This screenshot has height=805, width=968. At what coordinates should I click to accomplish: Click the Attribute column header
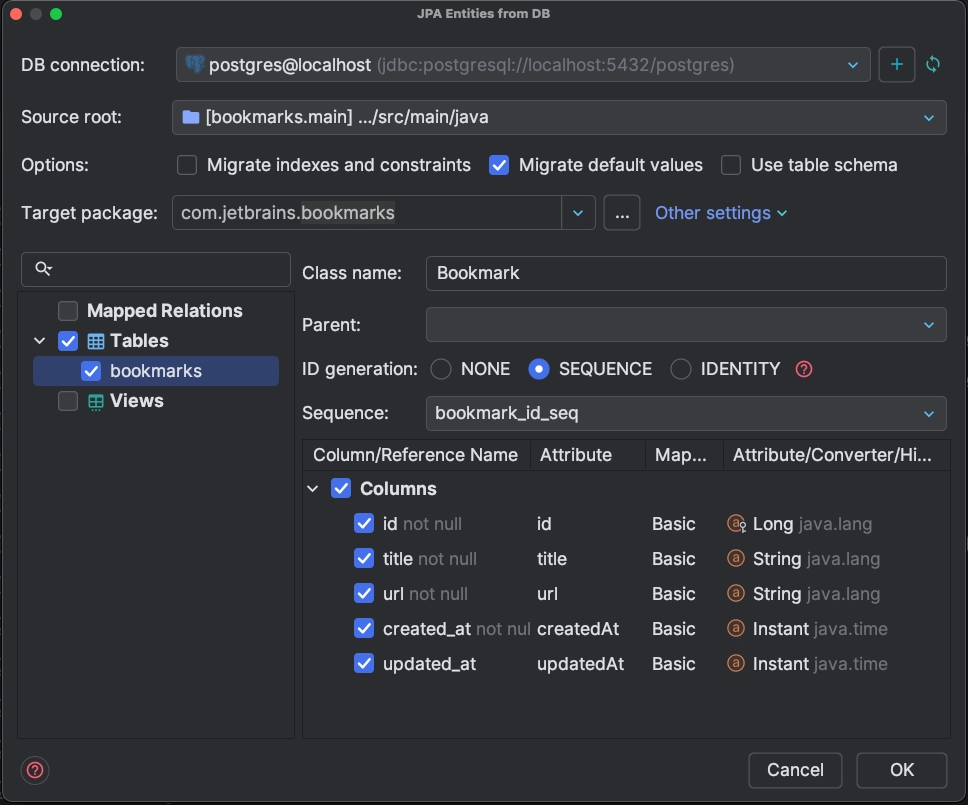pos(575,455)
